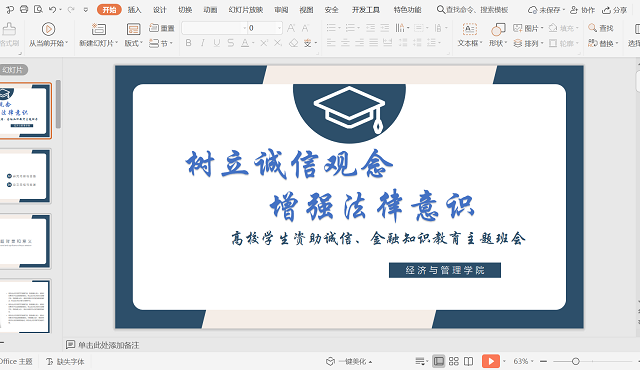Expand the Picture (图片) dropdown
640x370 pixels.
point(542,28)
